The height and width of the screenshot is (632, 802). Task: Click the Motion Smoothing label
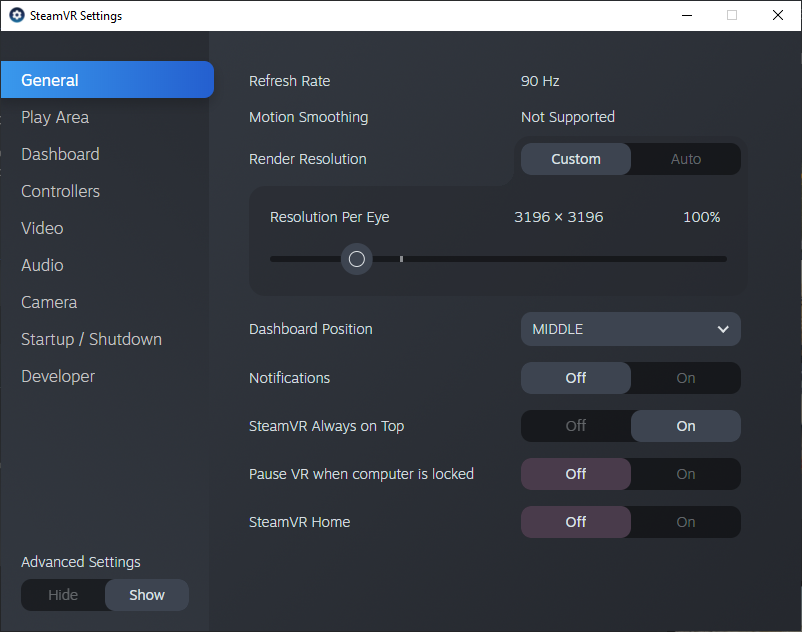(308, 117)
